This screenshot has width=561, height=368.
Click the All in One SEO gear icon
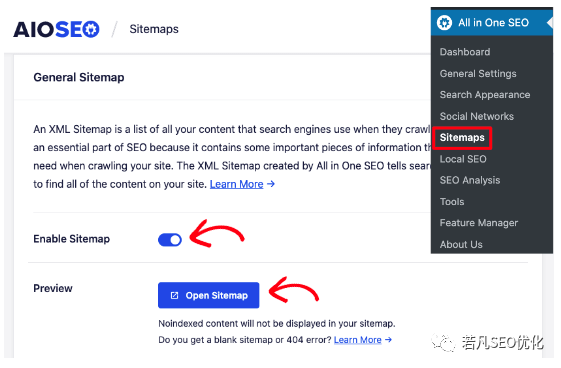pos(444,23)
